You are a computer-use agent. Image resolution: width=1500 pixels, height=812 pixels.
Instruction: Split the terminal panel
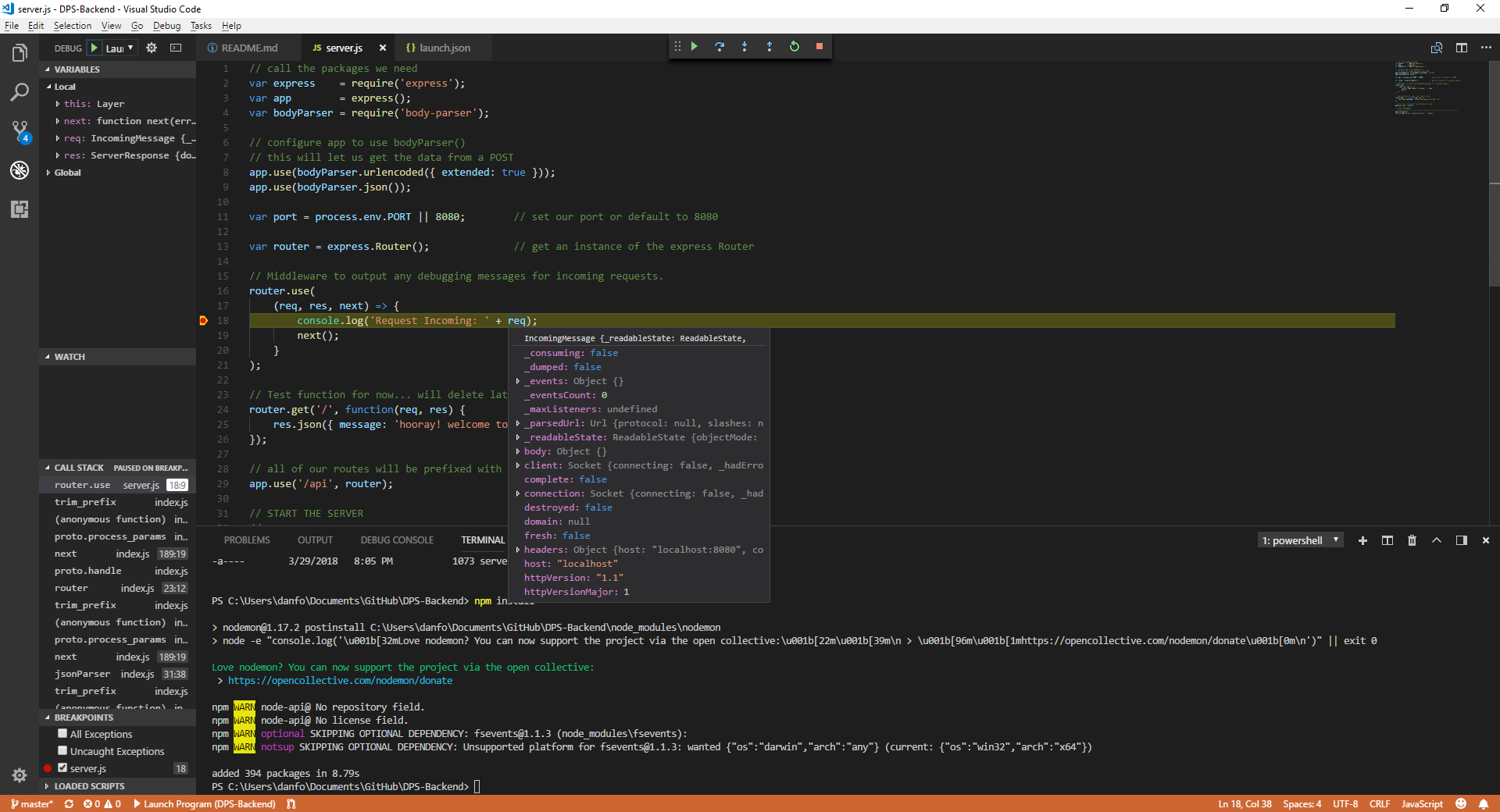(1387, 540)
